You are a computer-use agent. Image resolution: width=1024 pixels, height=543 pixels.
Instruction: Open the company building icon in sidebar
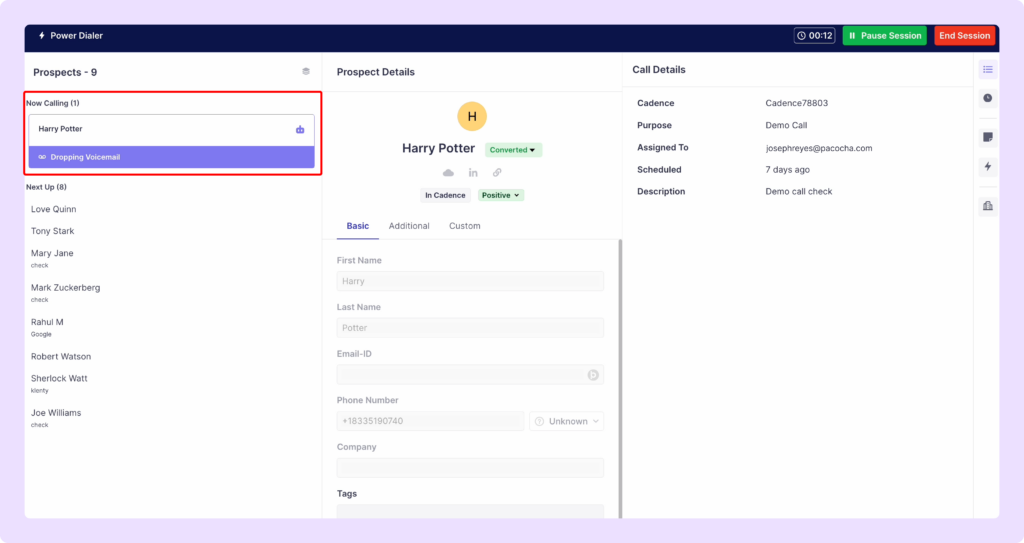point(987,206)
